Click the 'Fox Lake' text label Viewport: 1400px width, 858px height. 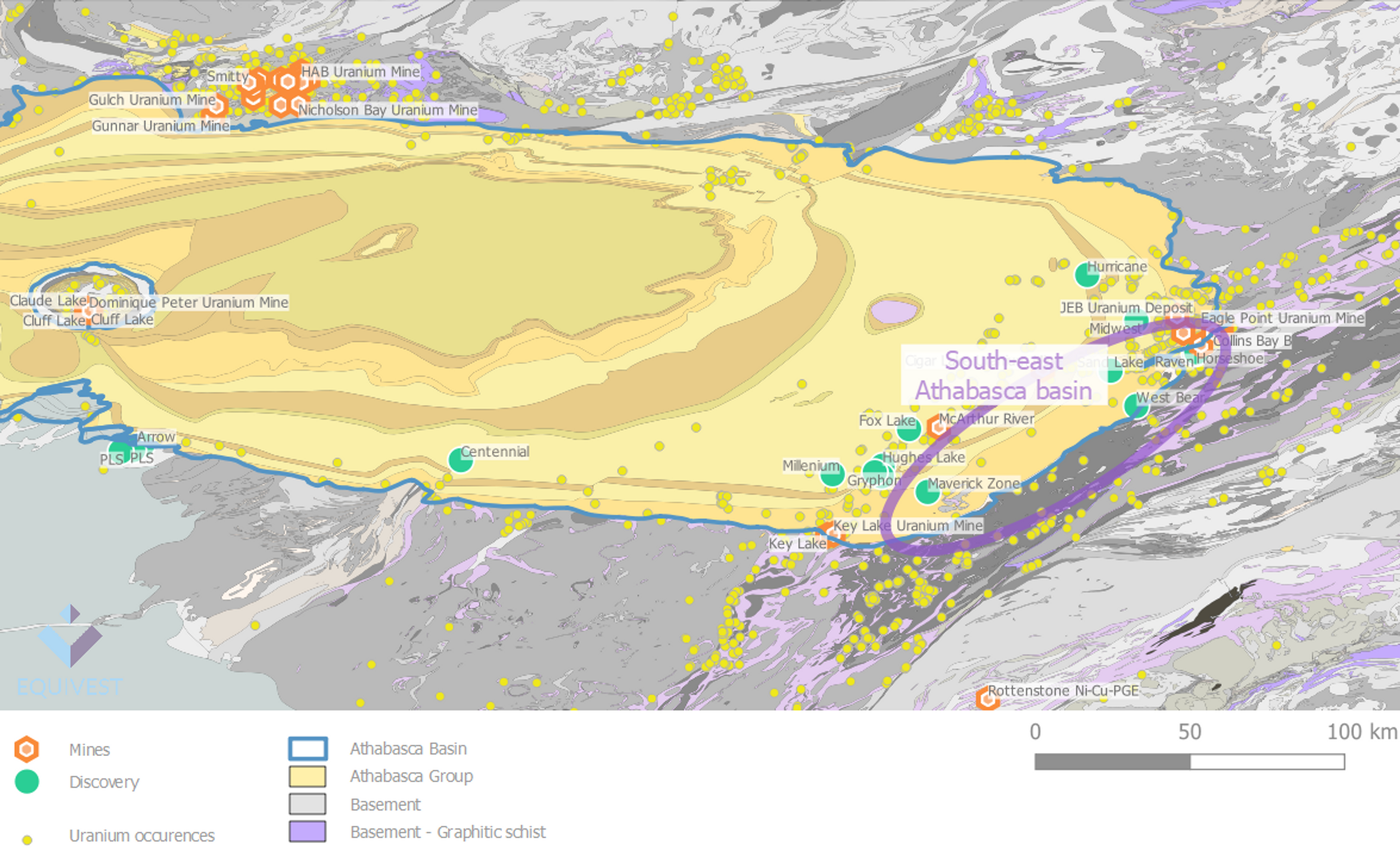887,421
